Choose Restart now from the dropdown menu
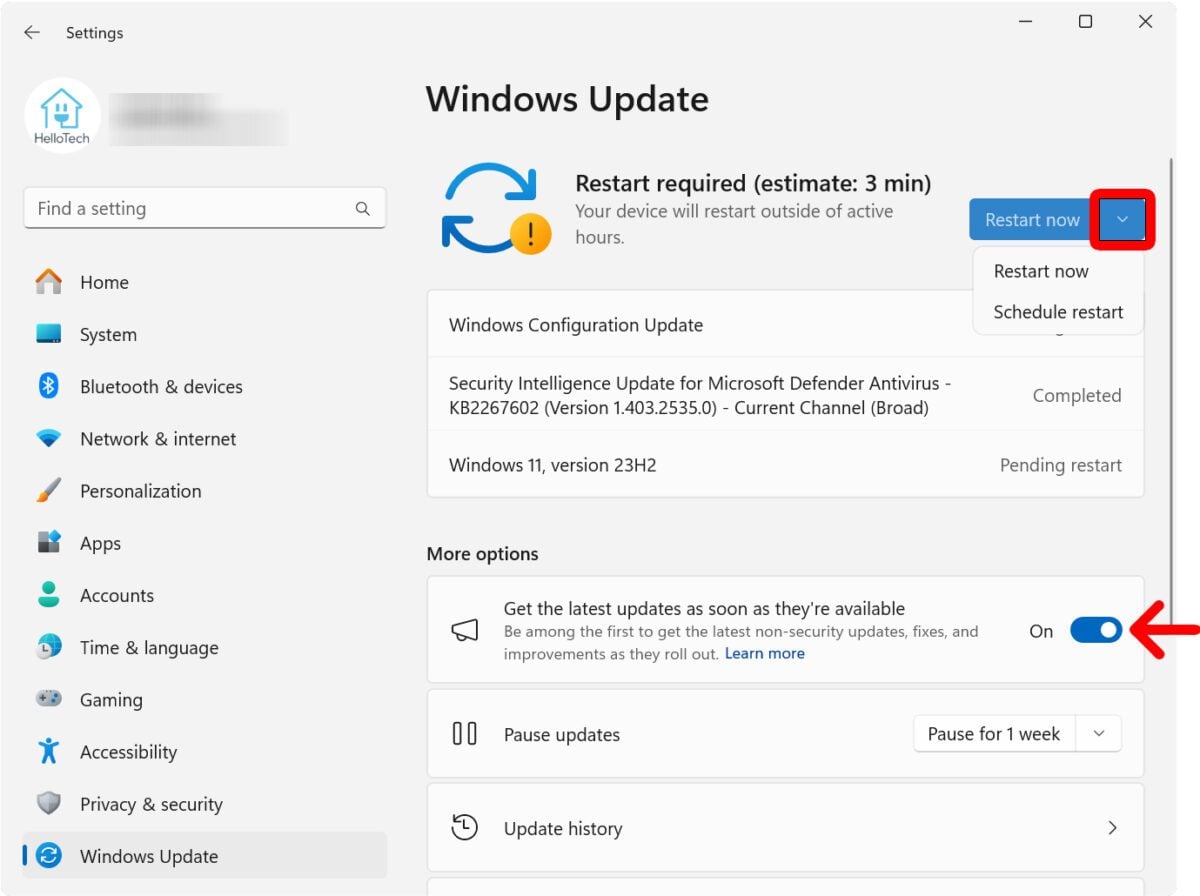The height and width of the screenshot is (896, 1200). (x=1041, y=270)
